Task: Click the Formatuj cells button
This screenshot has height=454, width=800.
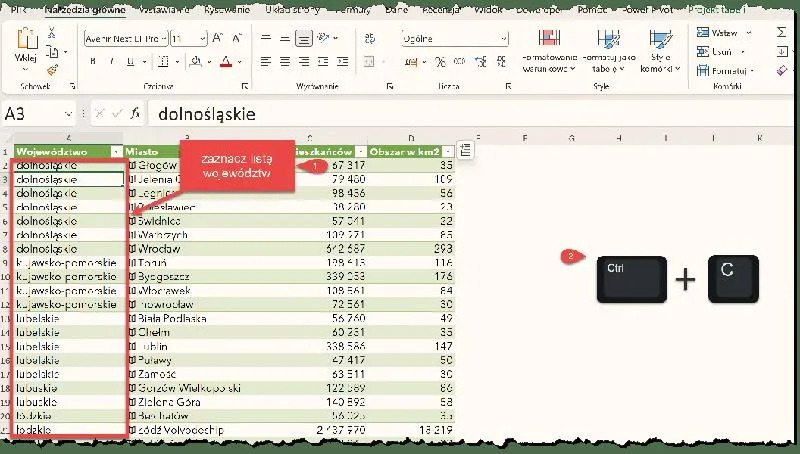Action: 725,70
